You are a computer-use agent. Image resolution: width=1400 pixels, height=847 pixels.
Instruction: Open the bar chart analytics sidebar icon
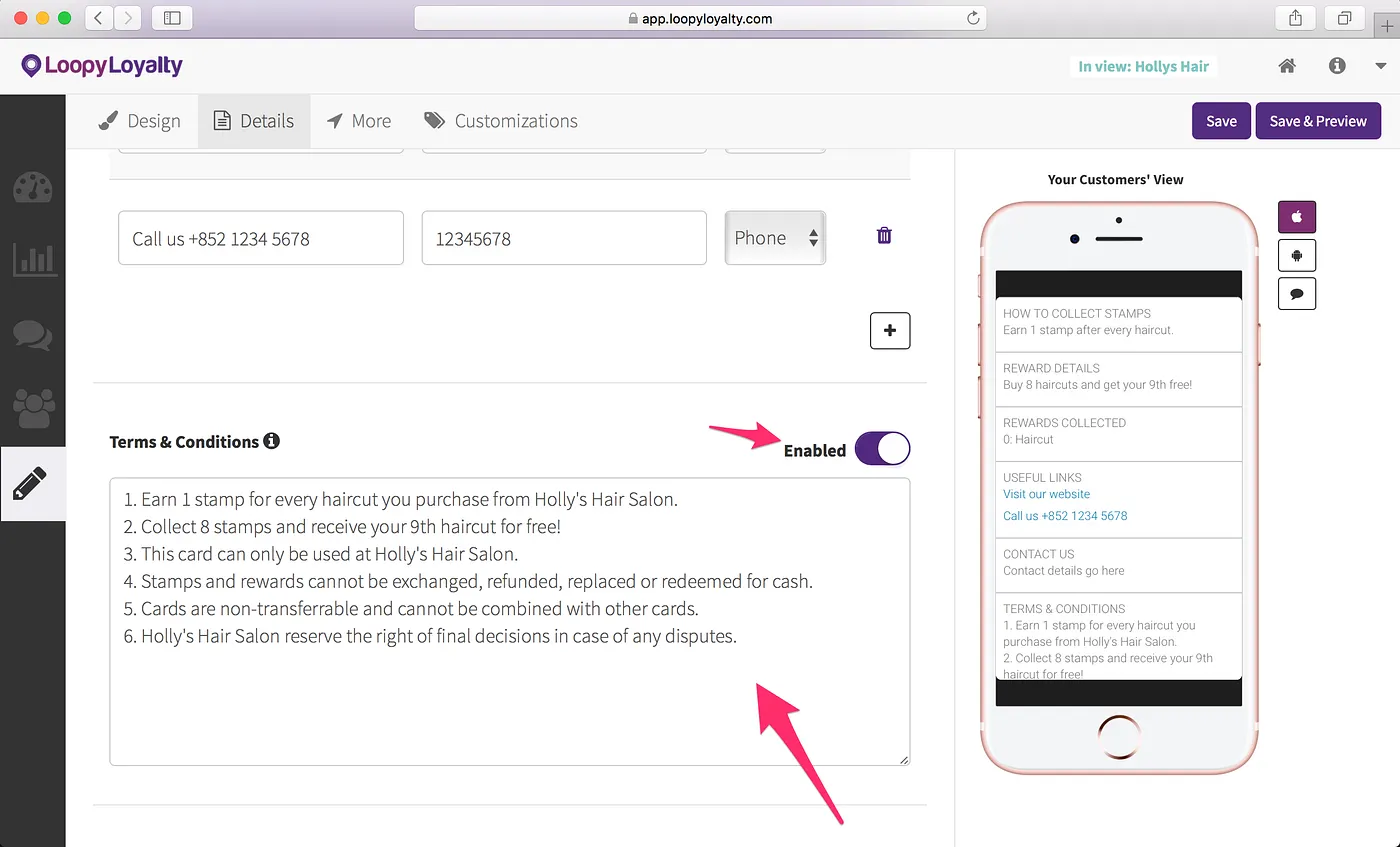[x=33, y=259]
